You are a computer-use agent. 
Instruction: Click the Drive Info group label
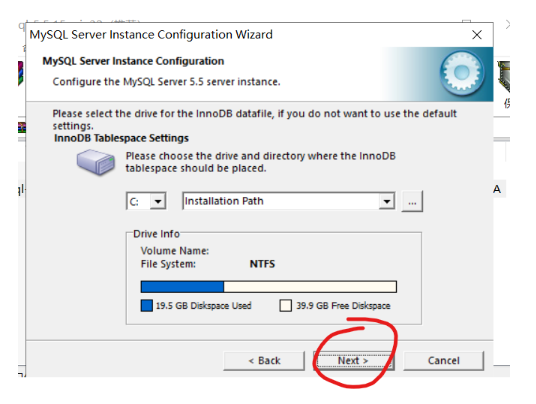(x=156, y=234)
